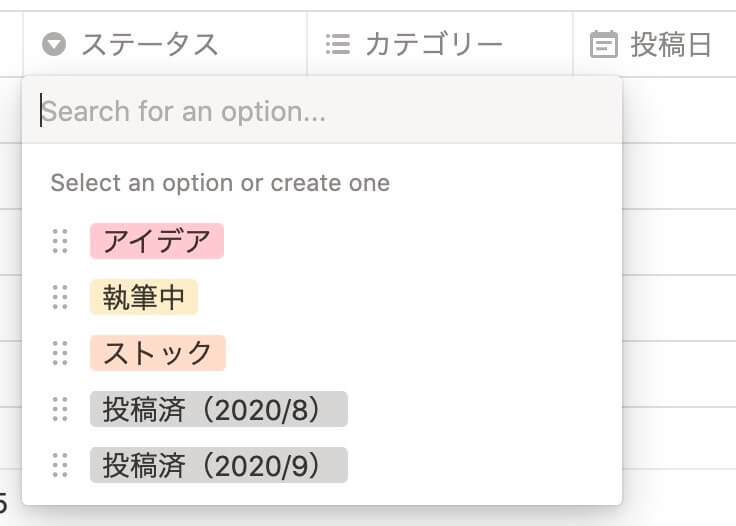Click the empty 投稿日 cell below its header
The height and width of the screenshot is (526, 736).
point(679,110)
